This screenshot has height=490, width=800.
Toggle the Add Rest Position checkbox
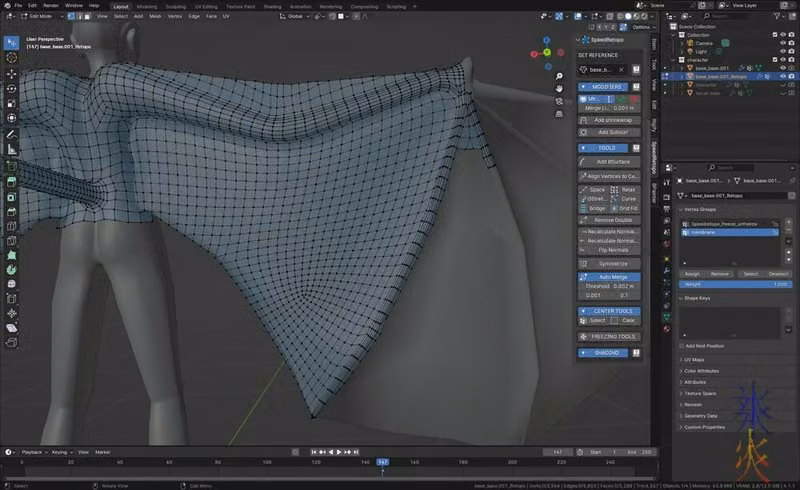[x=682, y=346]
